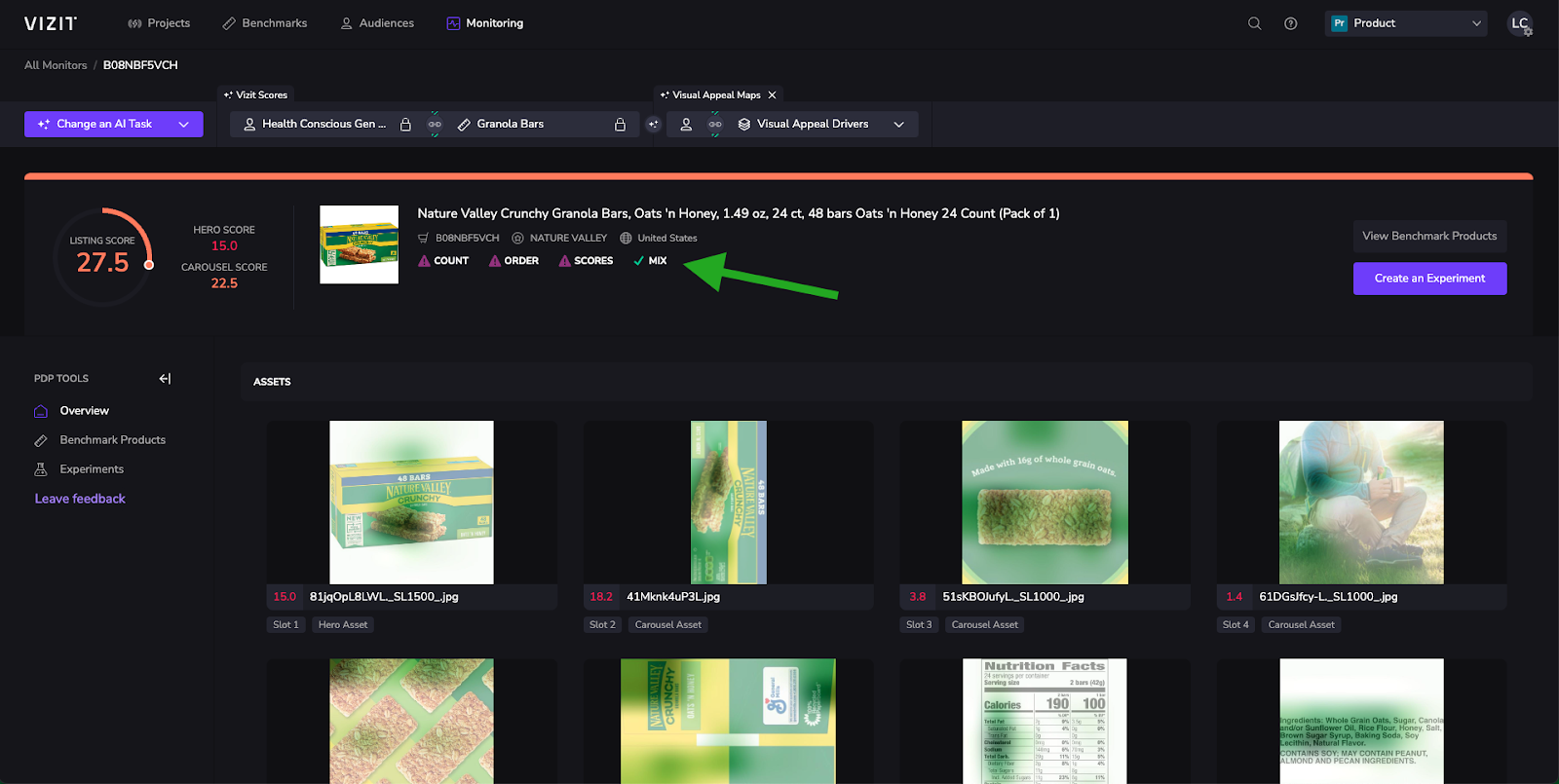Click View Benchmark Products button
1559x784 pixels.
tap(1429, 236)
